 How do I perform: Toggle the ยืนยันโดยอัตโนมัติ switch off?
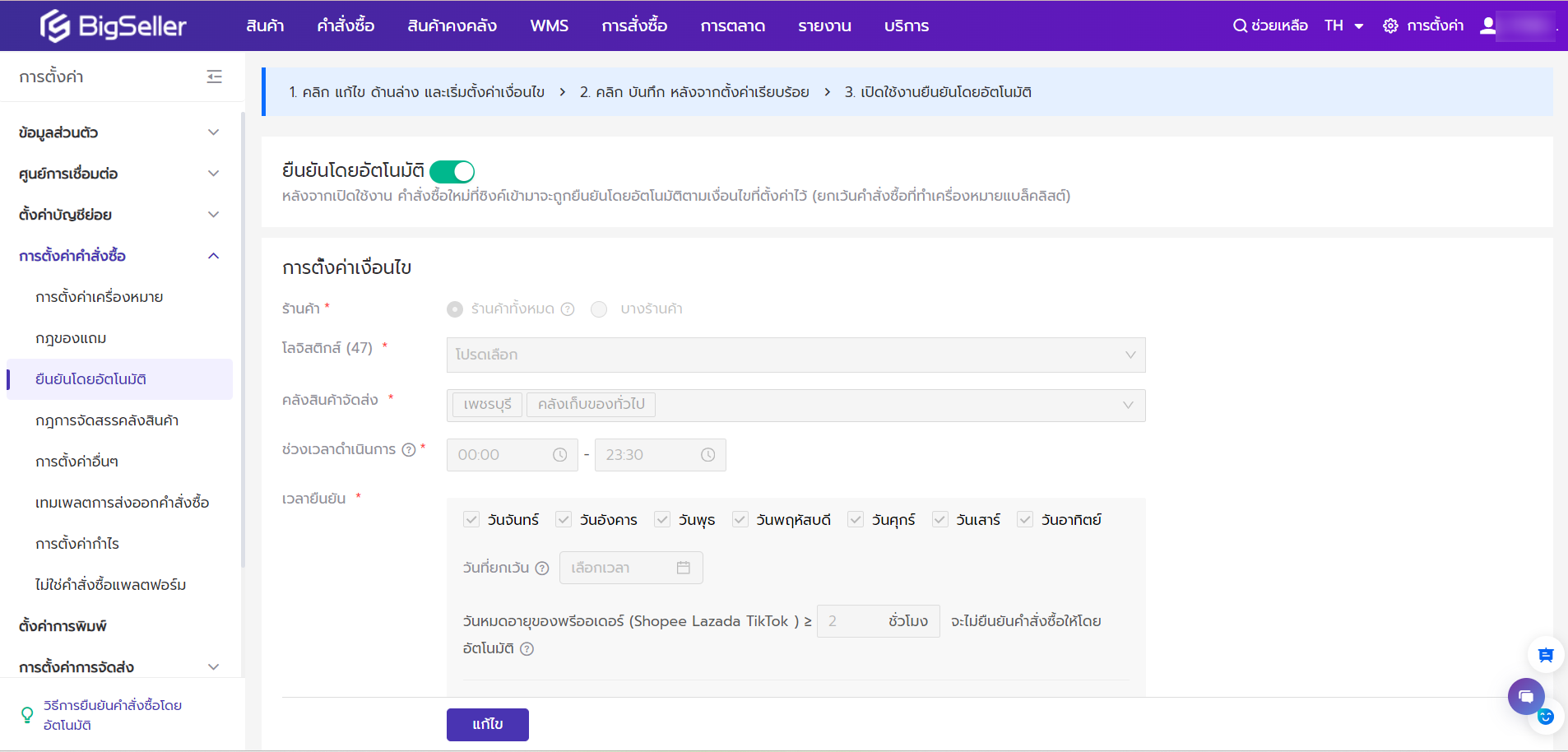452,171
